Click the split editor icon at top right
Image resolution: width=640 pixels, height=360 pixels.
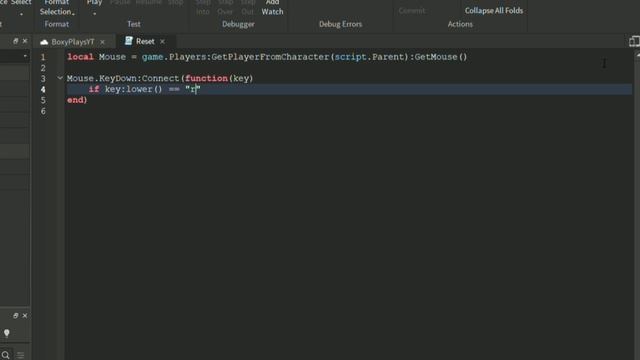[634, 41]
